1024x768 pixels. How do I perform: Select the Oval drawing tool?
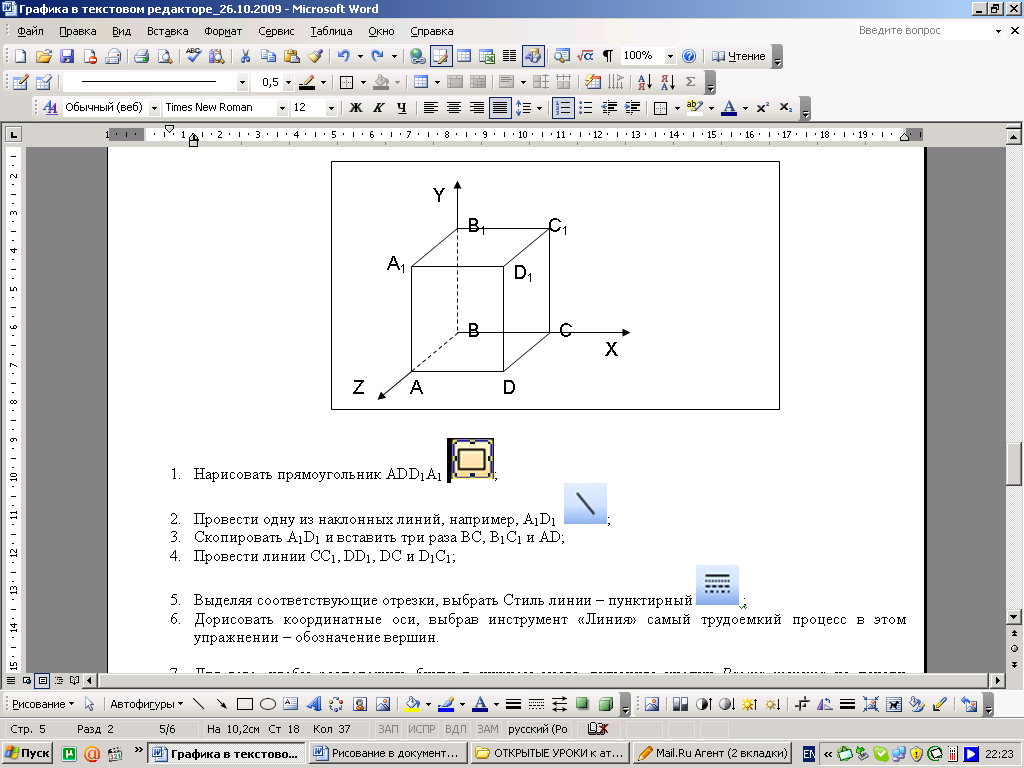tap(268, 704)
